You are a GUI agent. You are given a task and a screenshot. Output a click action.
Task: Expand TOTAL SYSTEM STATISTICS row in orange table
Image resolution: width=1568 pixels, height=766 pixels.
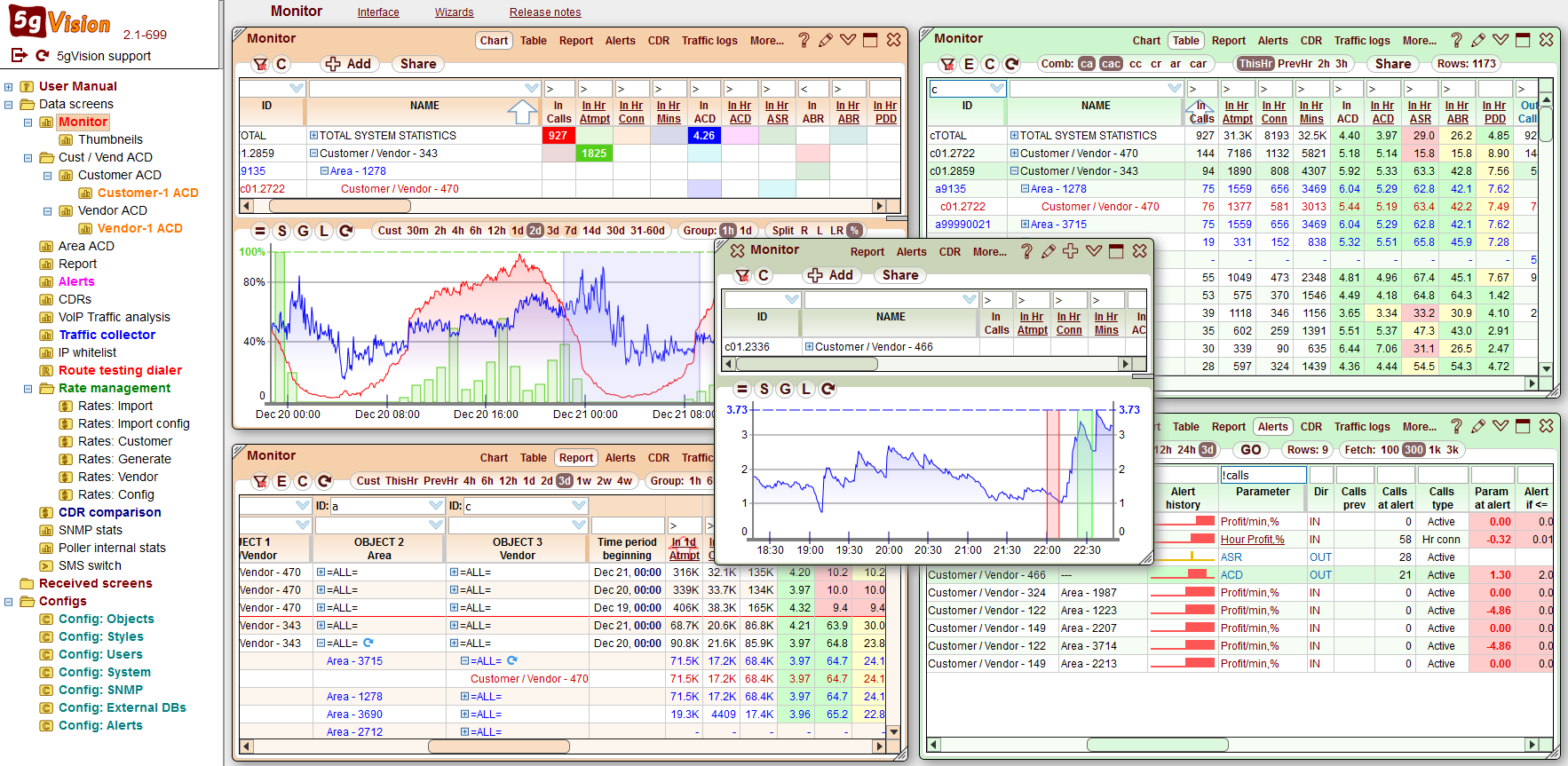pyautogui.click(x=313, y=136)
